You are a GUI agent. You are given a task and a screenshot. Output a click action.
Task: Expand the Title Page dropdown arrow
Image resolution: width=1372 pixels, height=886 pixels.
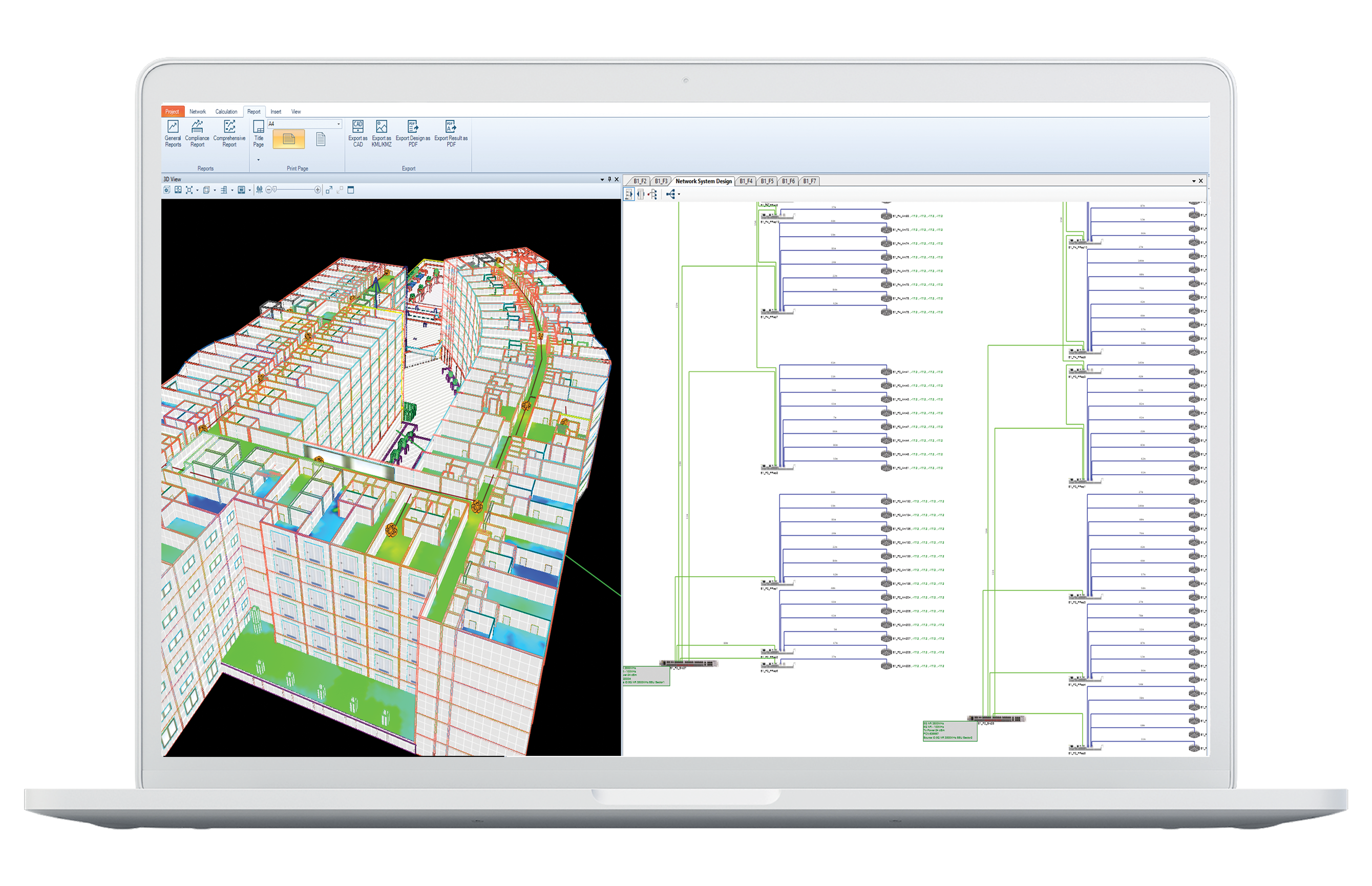tap(258, 160)
